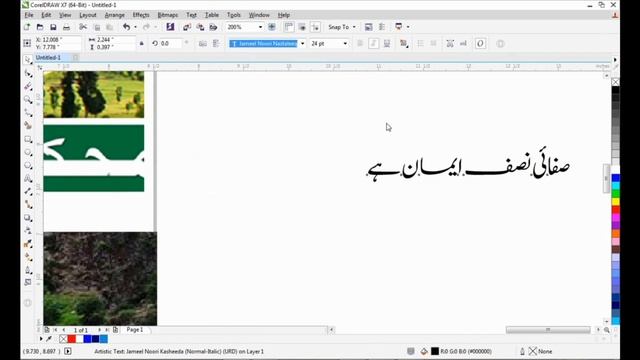Click the Publish to PDF icon
This screenshot has width=640, height=360.
tap(213, 27)
